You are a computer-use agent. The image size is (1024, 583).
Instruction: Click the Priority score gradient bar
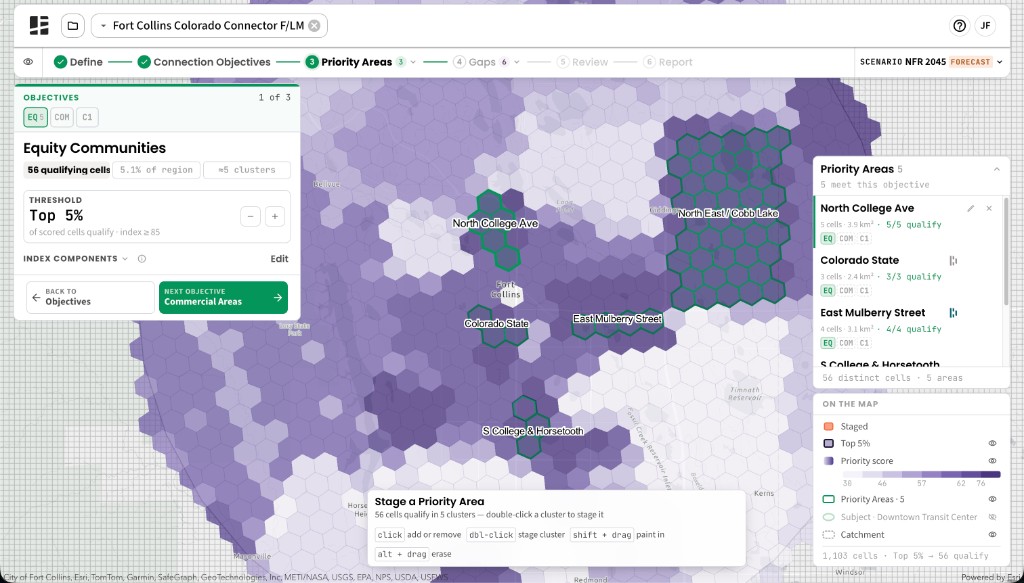click(x=921, y=475)
